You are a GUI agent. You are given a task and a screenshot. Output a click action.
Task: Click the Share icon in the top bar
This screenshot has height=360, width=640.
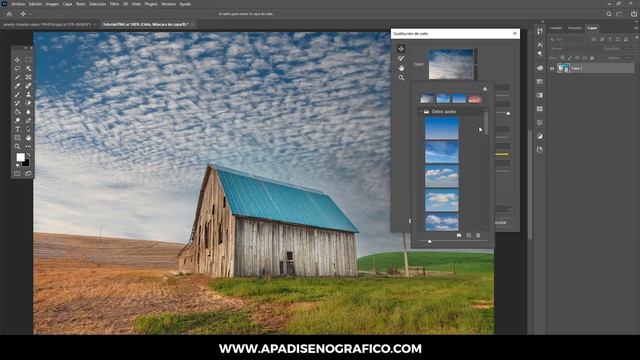tap(633, 14)
